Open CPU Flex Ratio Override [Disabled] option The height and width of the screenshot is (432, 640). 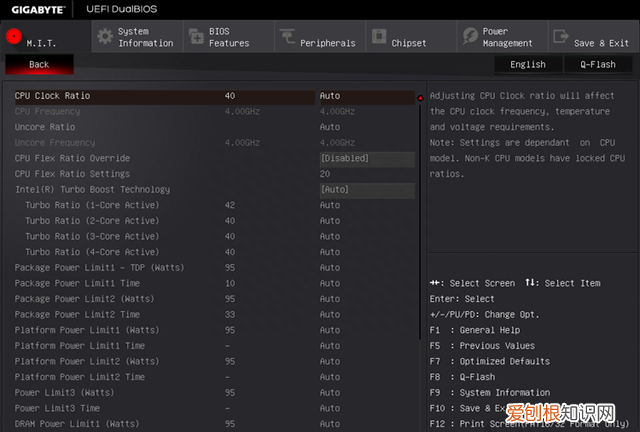[x=366, y=159]
